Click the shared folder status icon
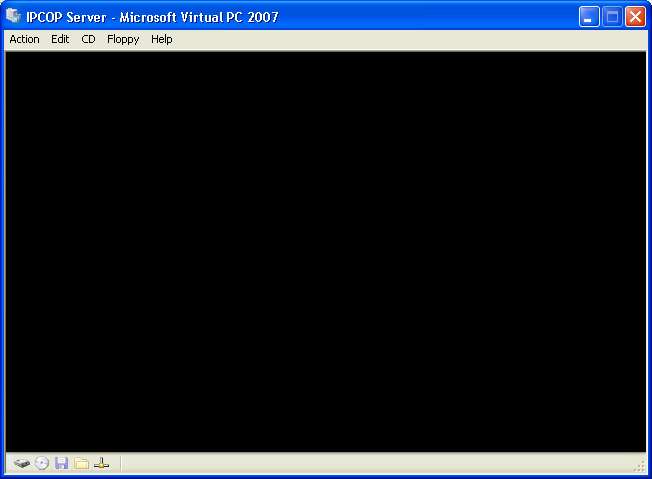Image resolution: width=652 pixels, height=479 pixels. [x=82, y=463]
